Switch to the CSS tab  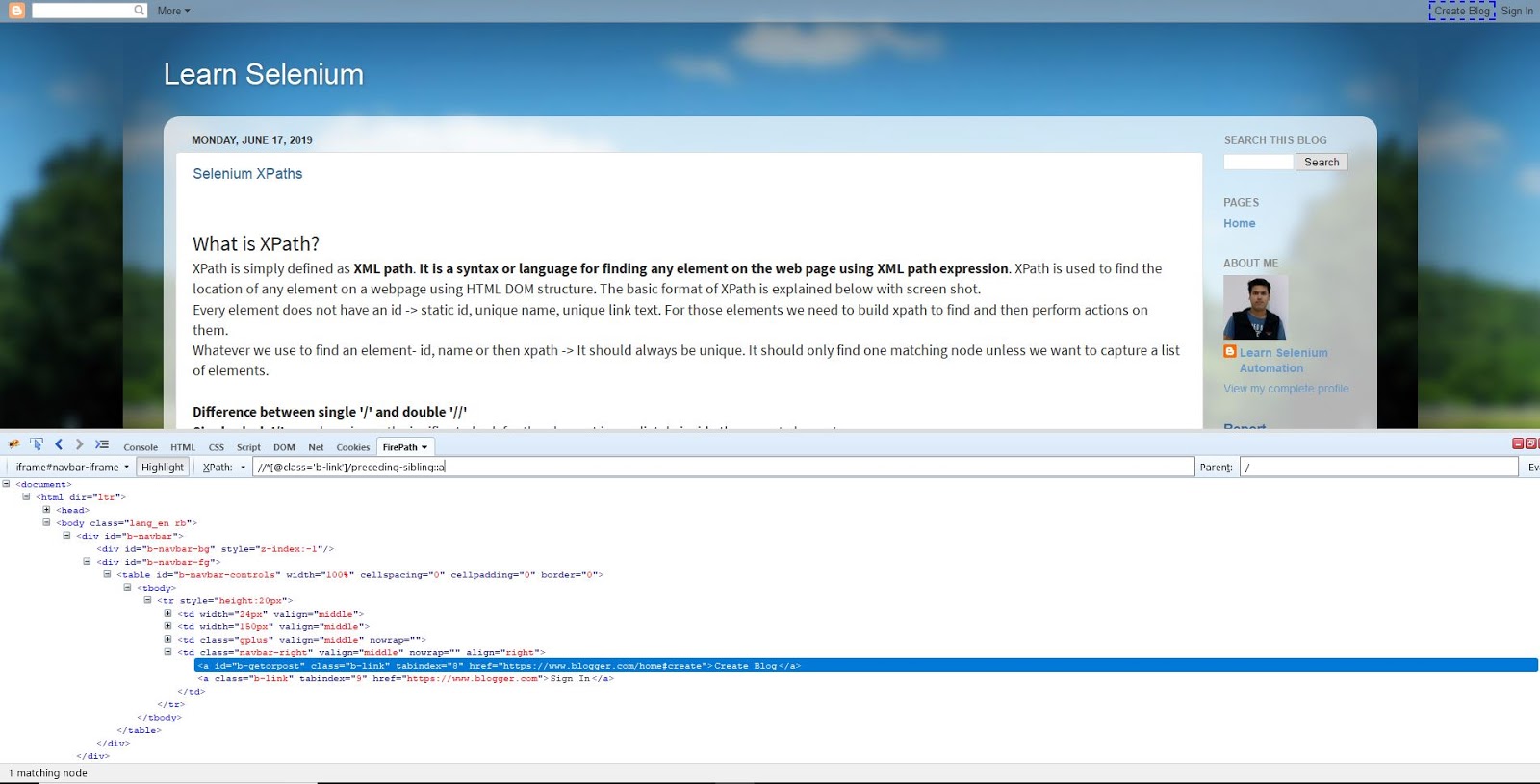click(217, 447)
